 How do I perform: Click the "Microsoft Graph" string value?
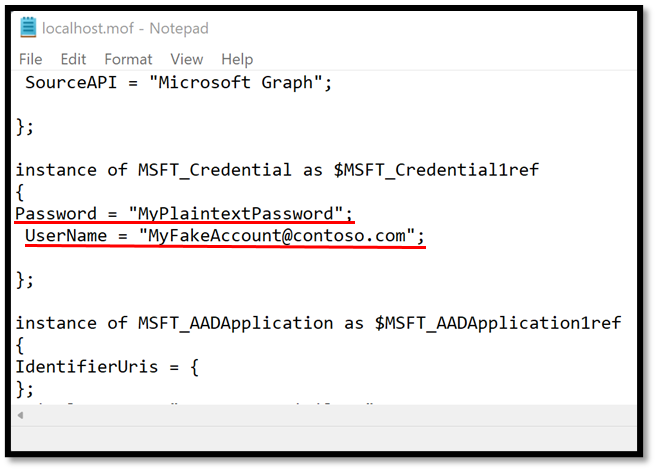[236, 82]
